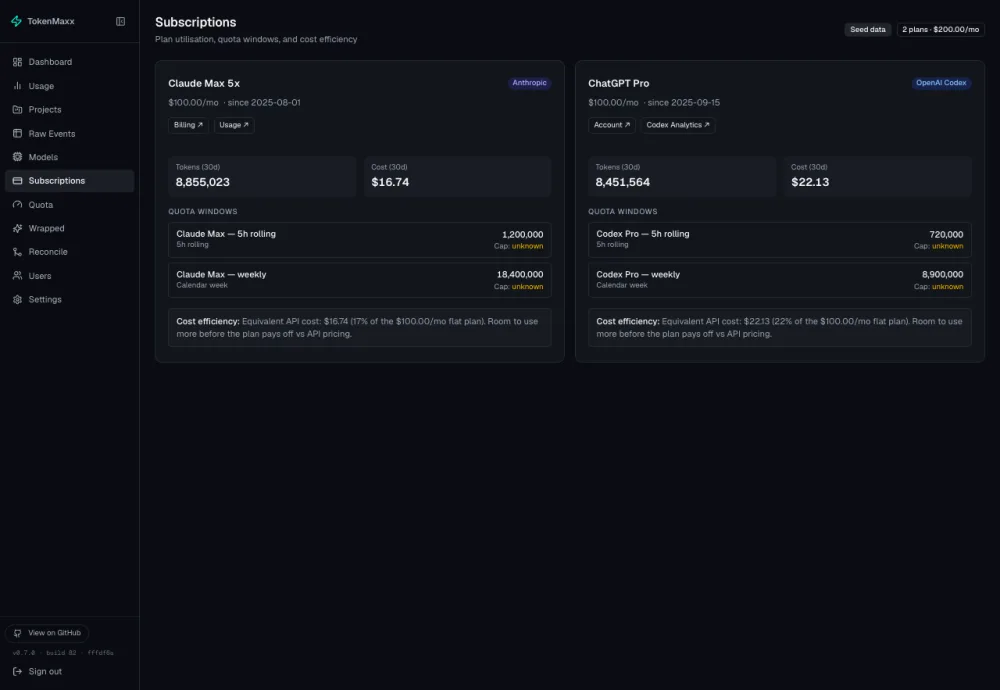Image resolution: width=1000 pixels, height=690 pixels.
Task: Open Reconcile from the sidebar
Action: tap(70, 252)
